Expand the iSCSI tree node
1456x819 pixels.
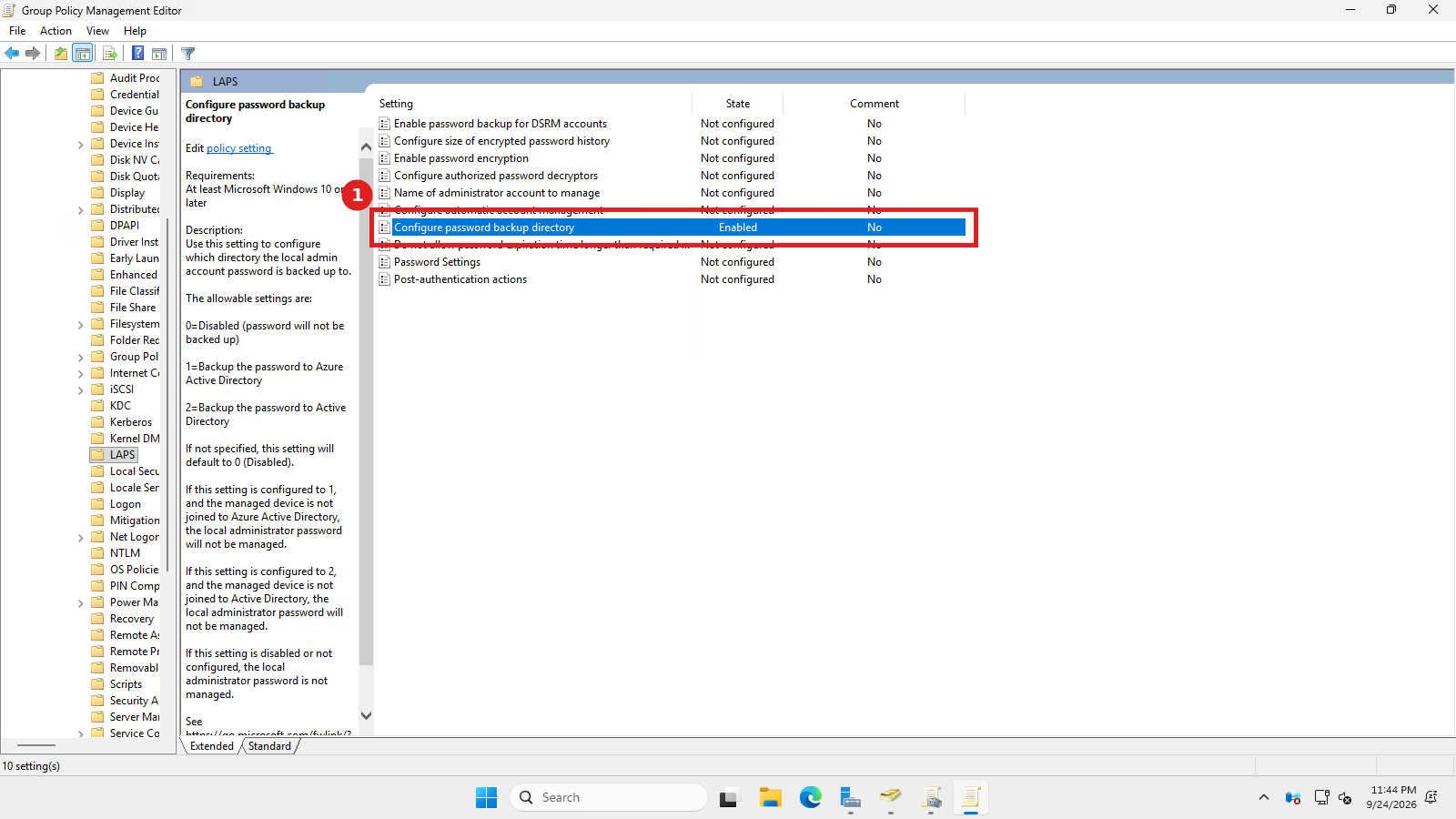81,390
